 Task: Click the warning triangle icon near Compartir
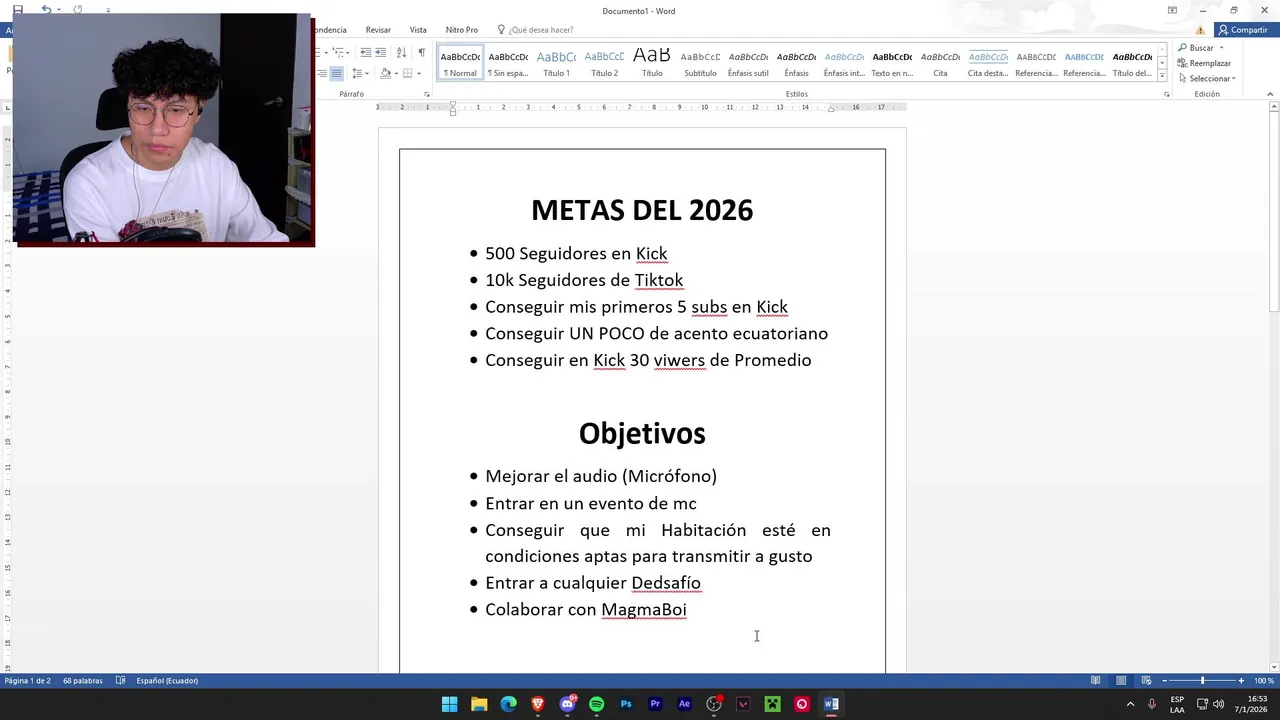click(1201, 30)
